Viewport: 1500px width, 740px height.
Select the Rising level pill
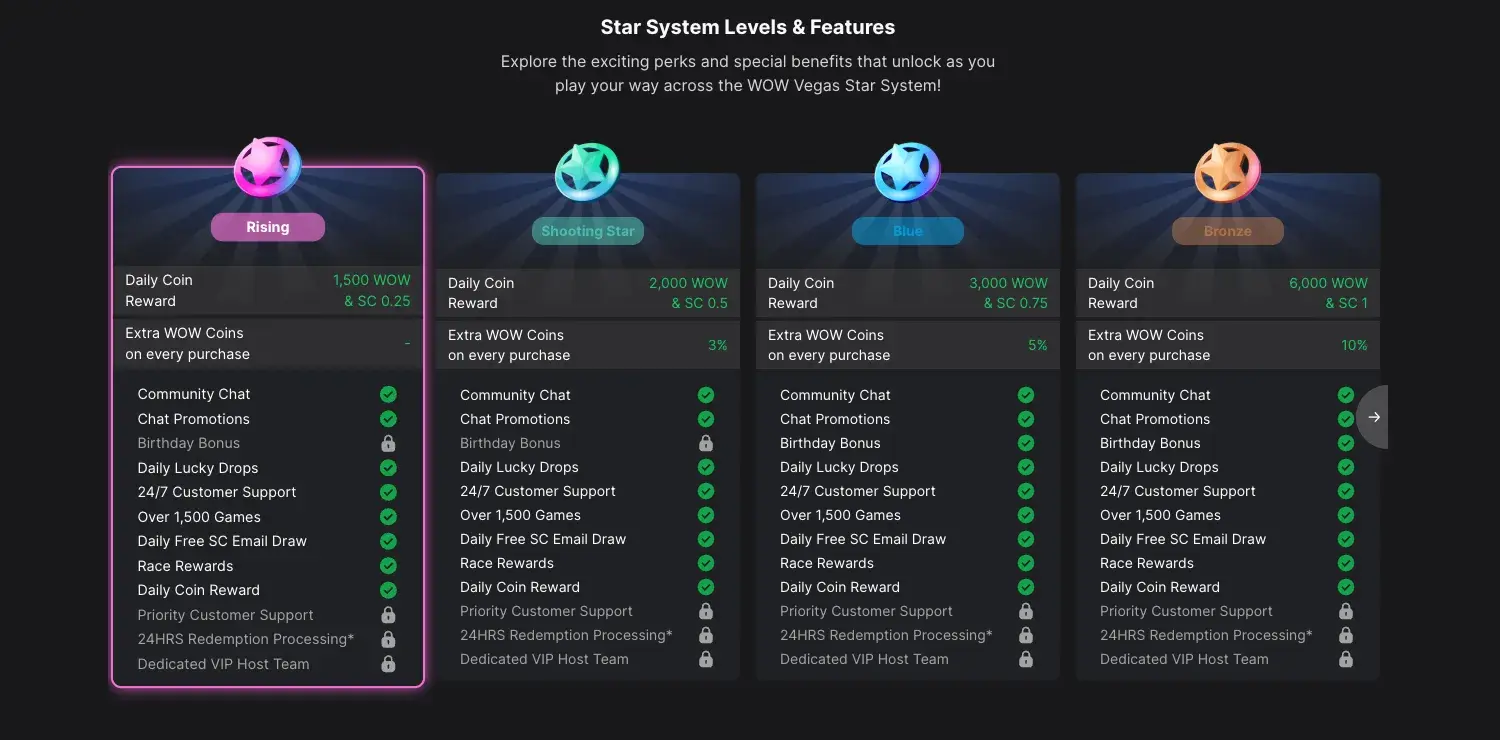coord(268,227)
